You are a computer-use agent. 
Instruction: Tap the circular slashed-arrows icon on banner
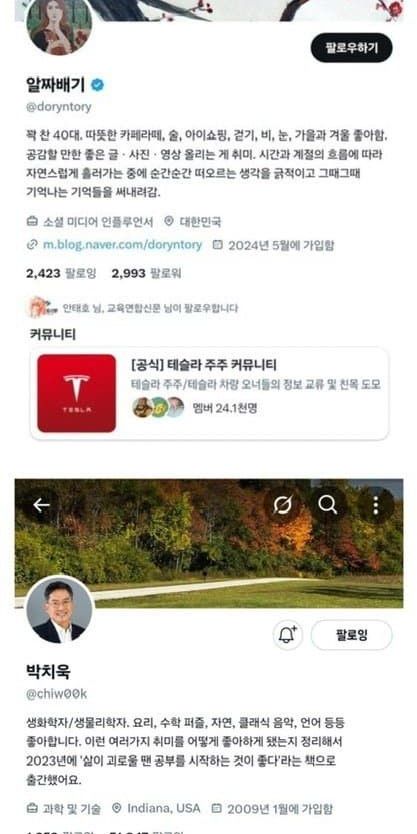click(282, 505)
